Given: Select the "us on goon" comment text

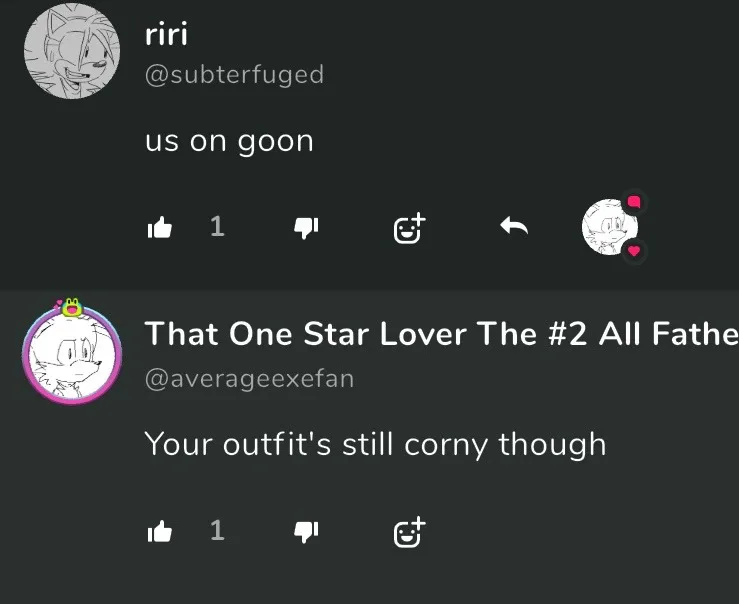Looking at the screenshot, I should 229,141.
